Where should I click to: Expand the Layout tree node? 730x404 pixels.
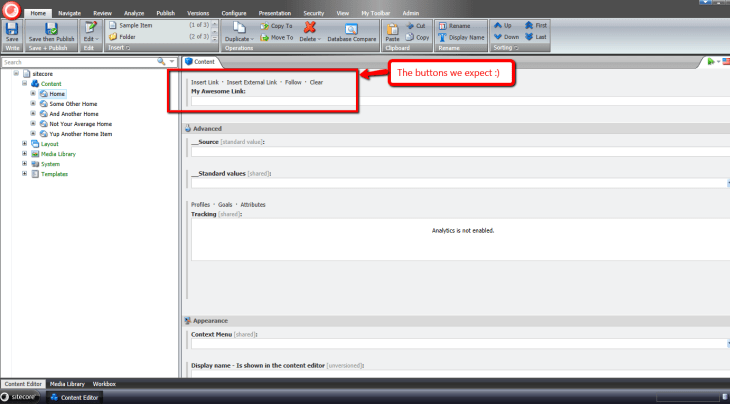tap(24, 144)
